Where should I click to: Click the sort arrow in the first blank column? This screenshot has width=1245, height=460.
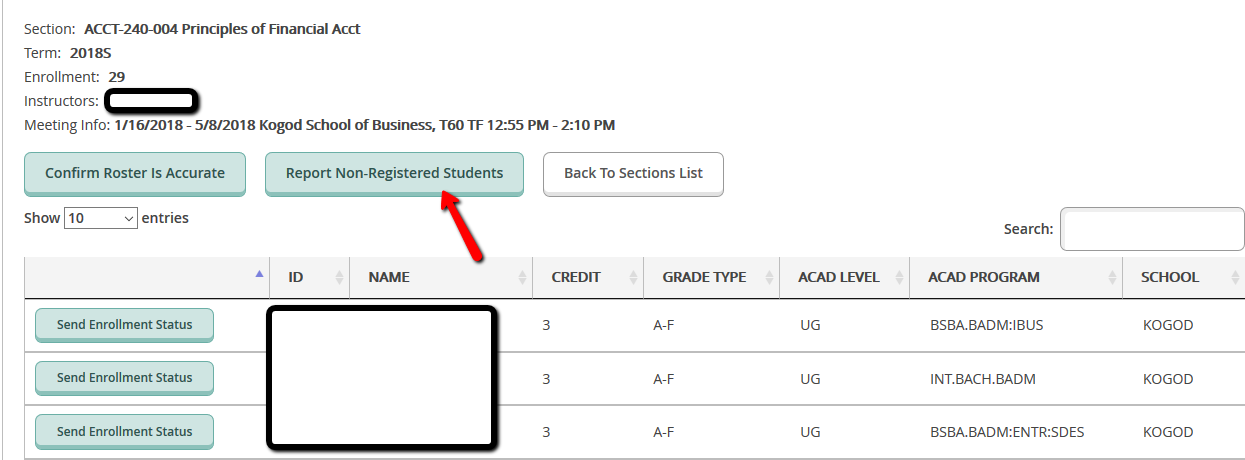(x=260, y=273)
